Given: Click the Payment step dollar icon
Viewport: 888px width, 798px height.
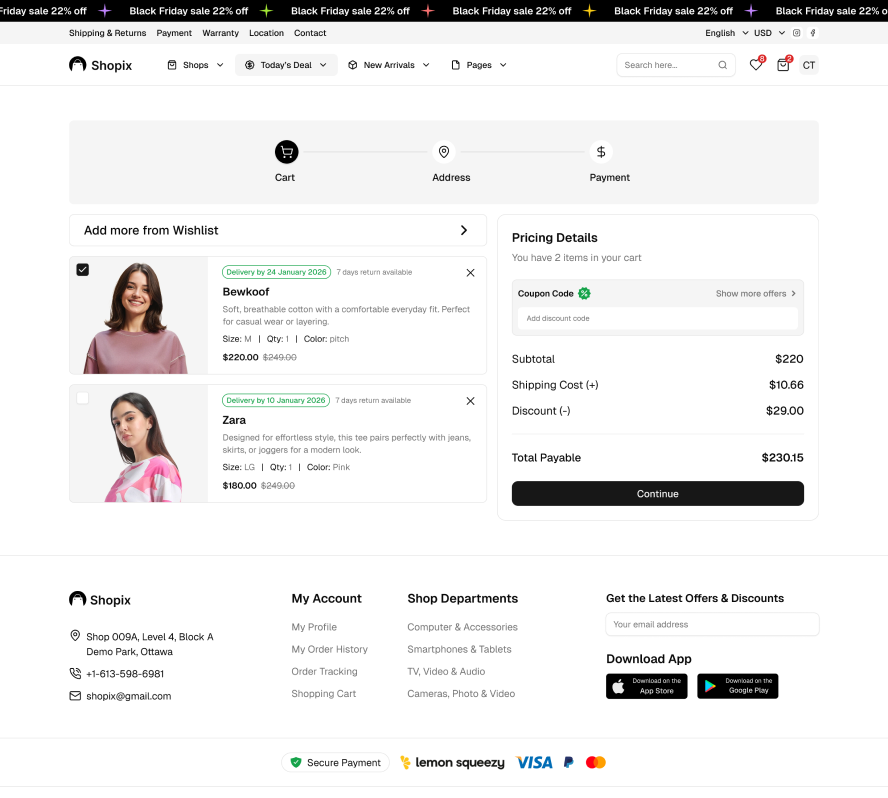Looking at the screenshot, I should coord(601,152).
